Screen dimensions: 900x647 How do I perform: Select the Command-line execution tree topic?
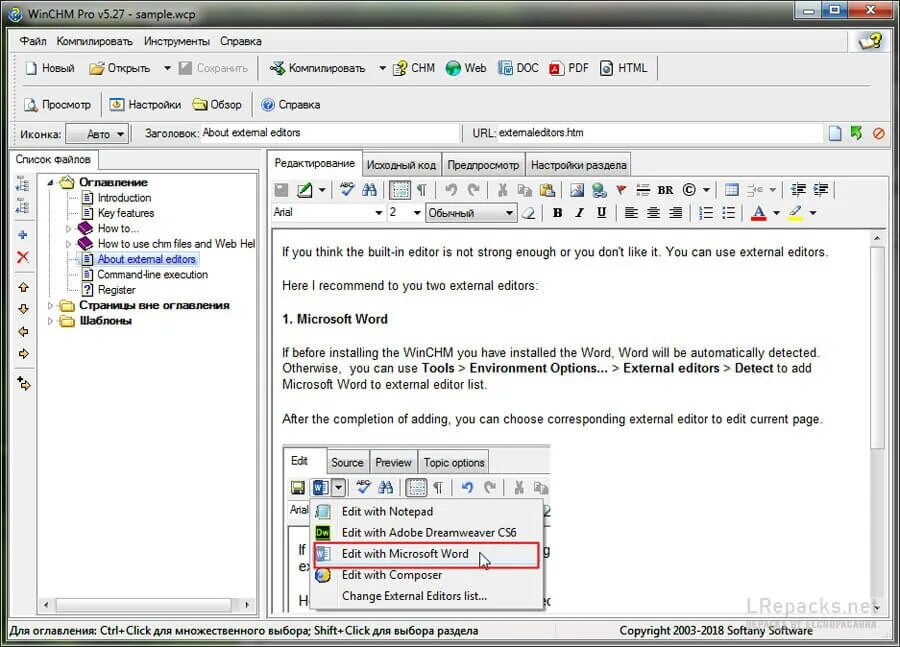[x=152, y=275]
